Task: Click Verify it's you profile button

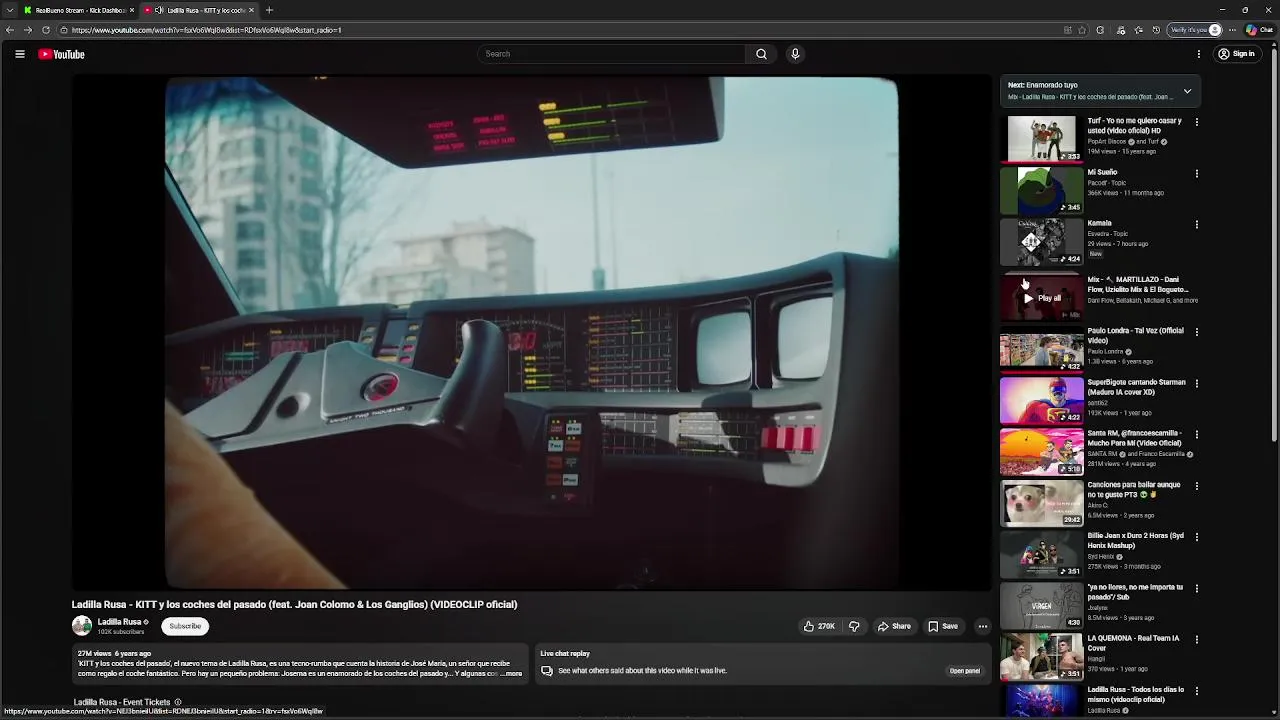Action: 1196,30
